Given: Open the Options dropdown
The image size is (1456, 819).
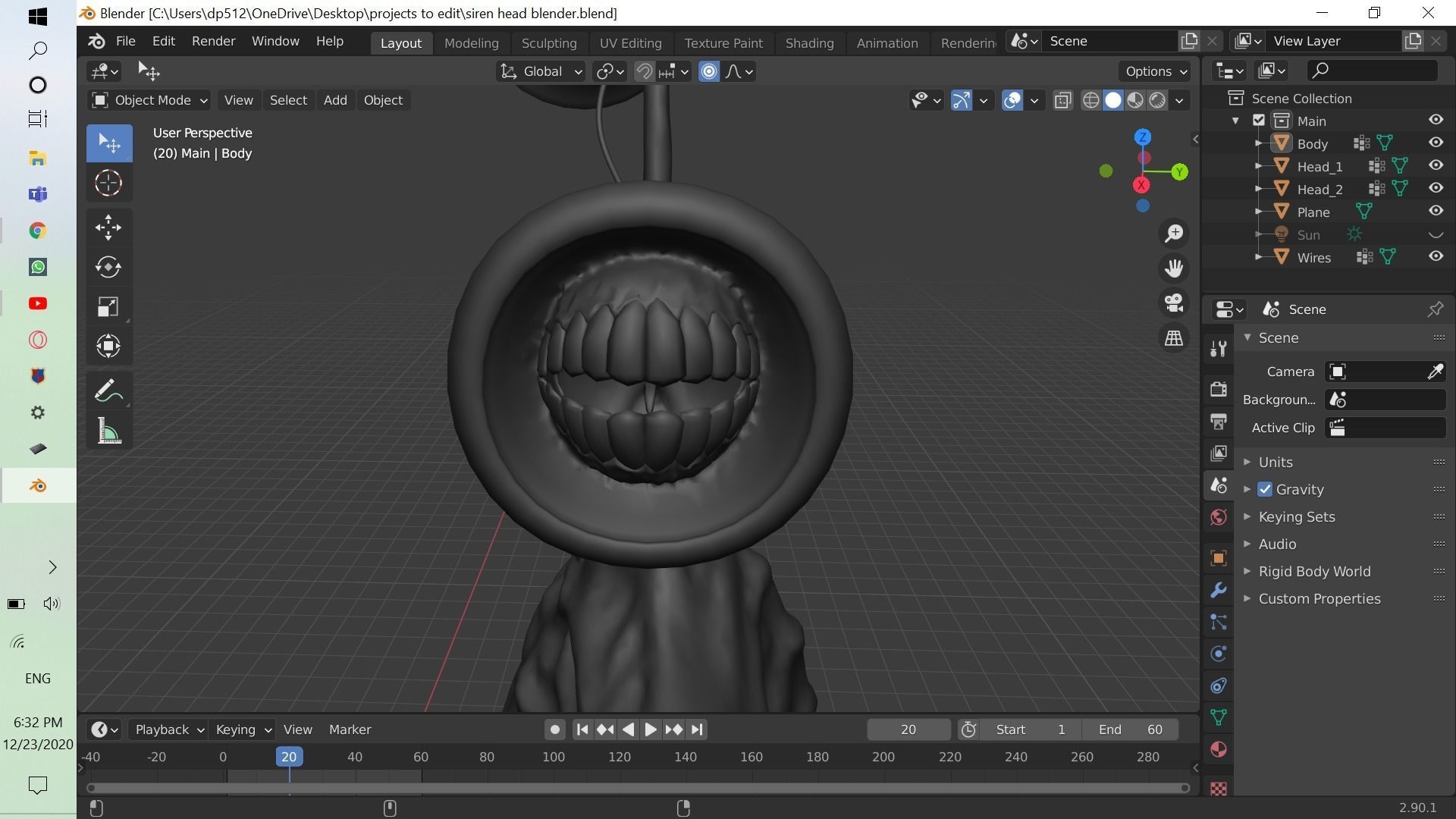Looking at the screenshot, I should click(1155, 71).
